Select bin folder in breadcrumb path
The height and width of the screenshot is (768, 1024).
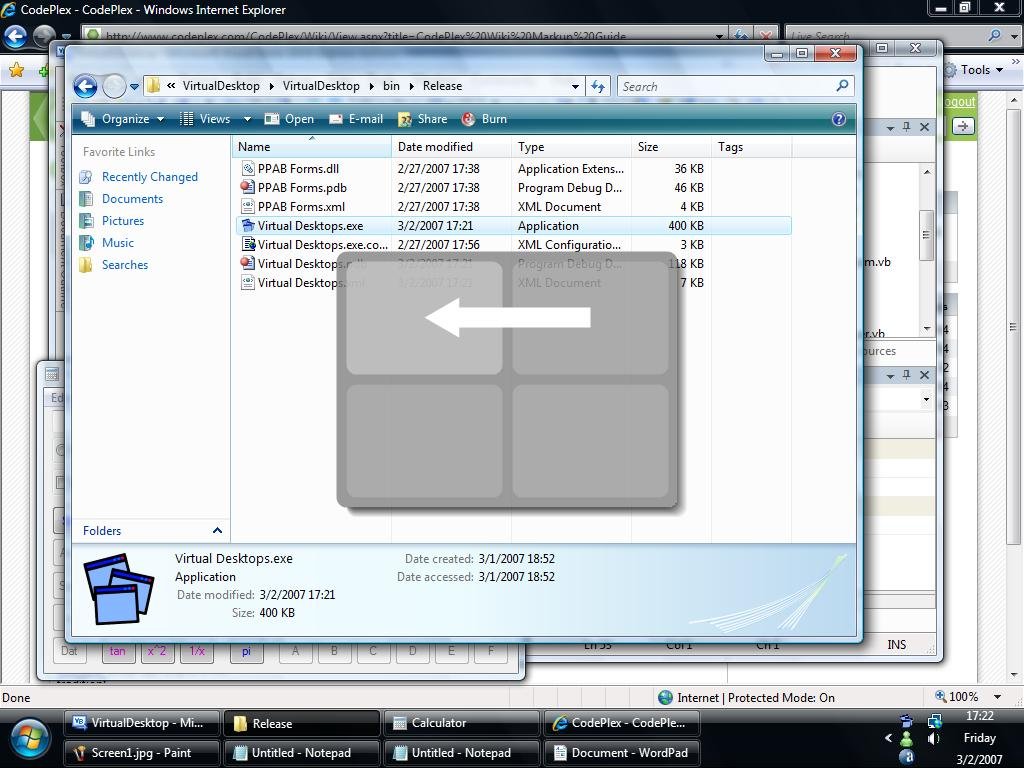(391, 86)
